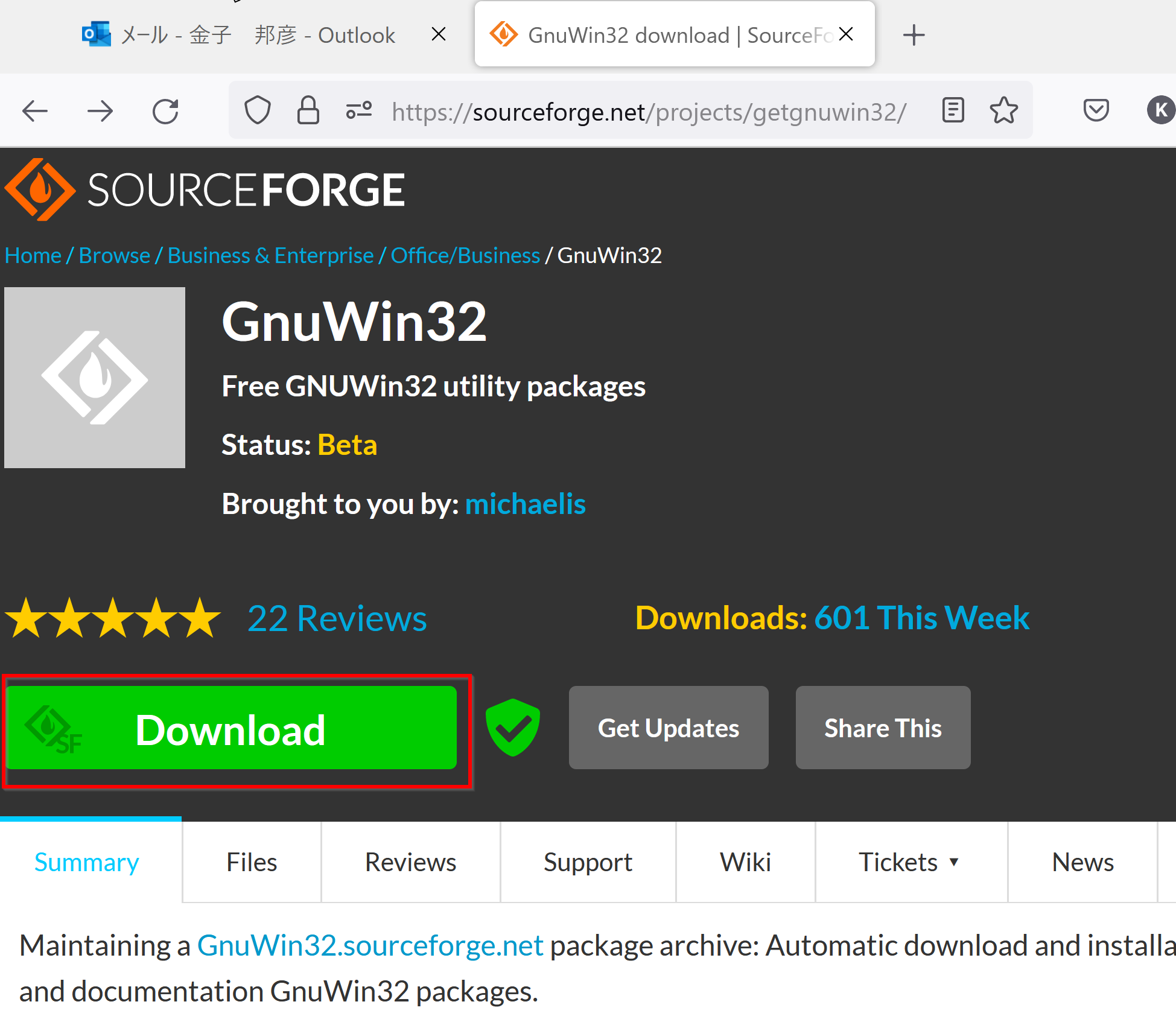
Task: Reload the current page
Action: coord(165,110)
